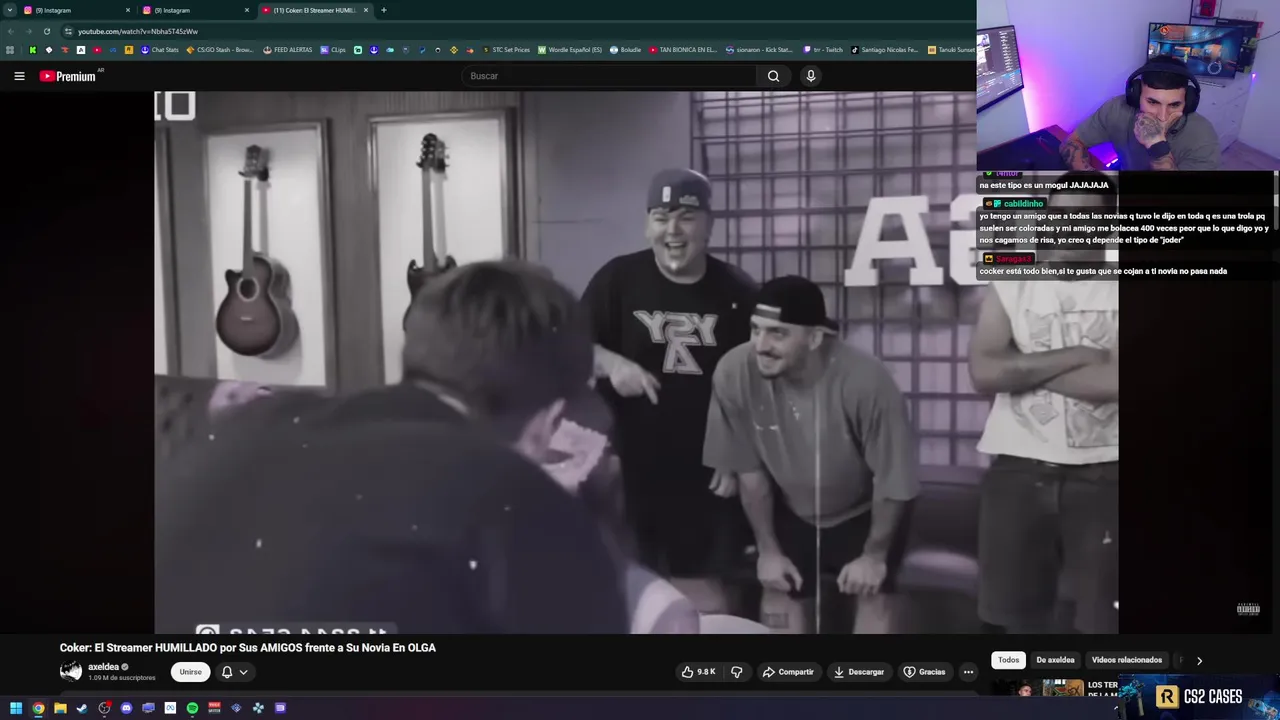1280x720 pixels.
Task: Click the Buscar search field
Action: click(x=610, y=76)
